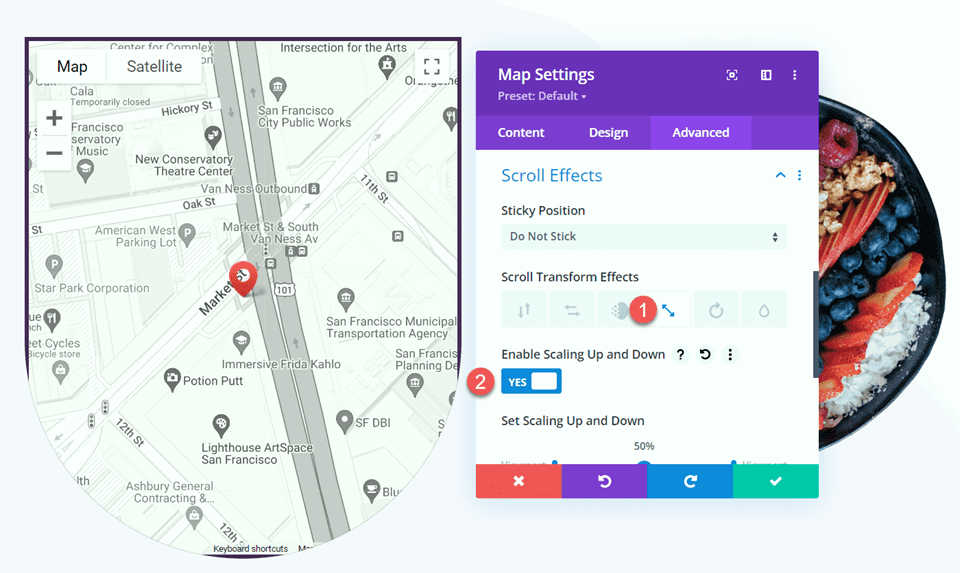Viewport: 960px width, 573px height.
Task: Zoom in on the map
Action: pos(54,118)
